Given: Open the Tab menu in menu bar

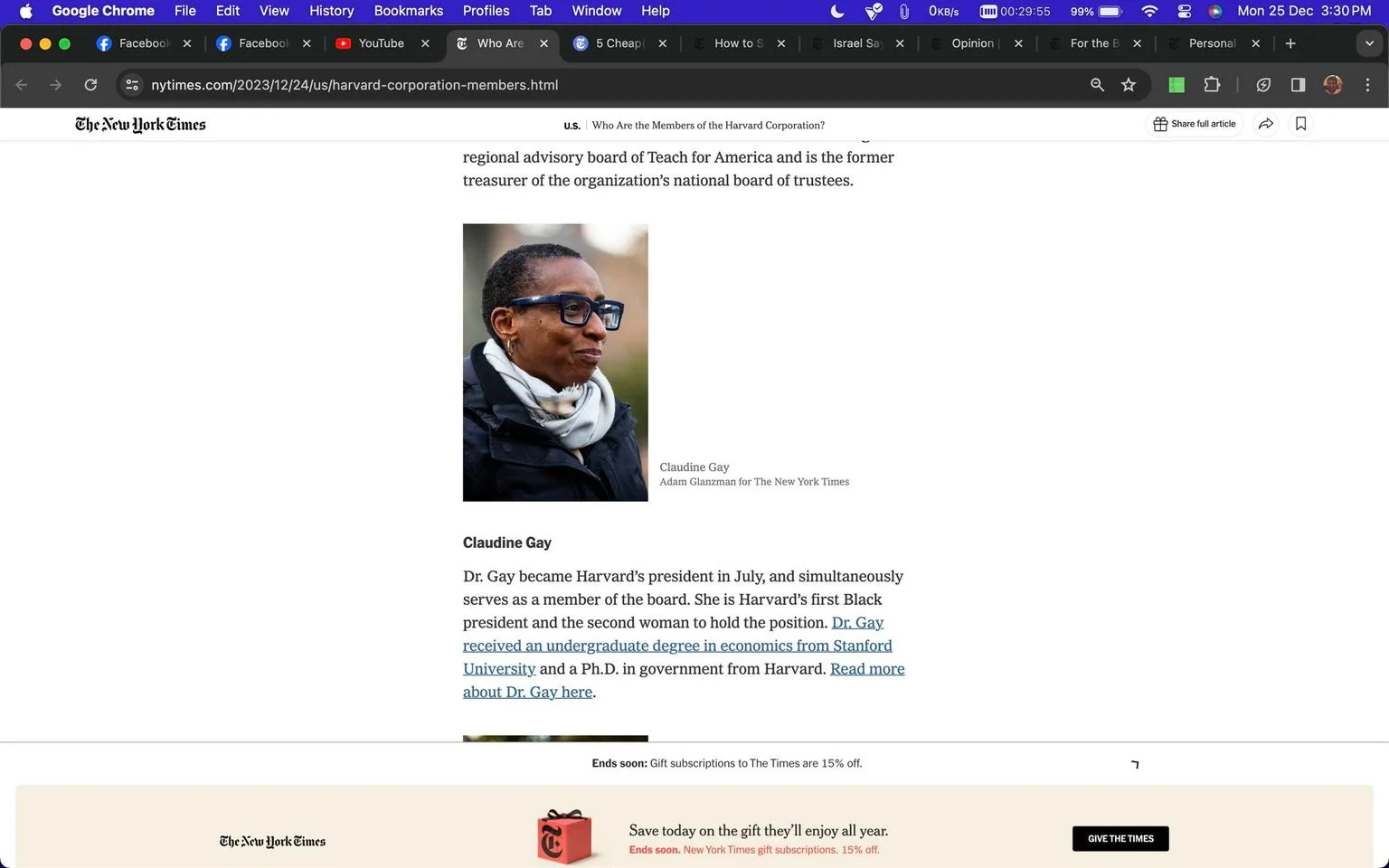Looking at the screenshot, I should [x=541, y=11].
